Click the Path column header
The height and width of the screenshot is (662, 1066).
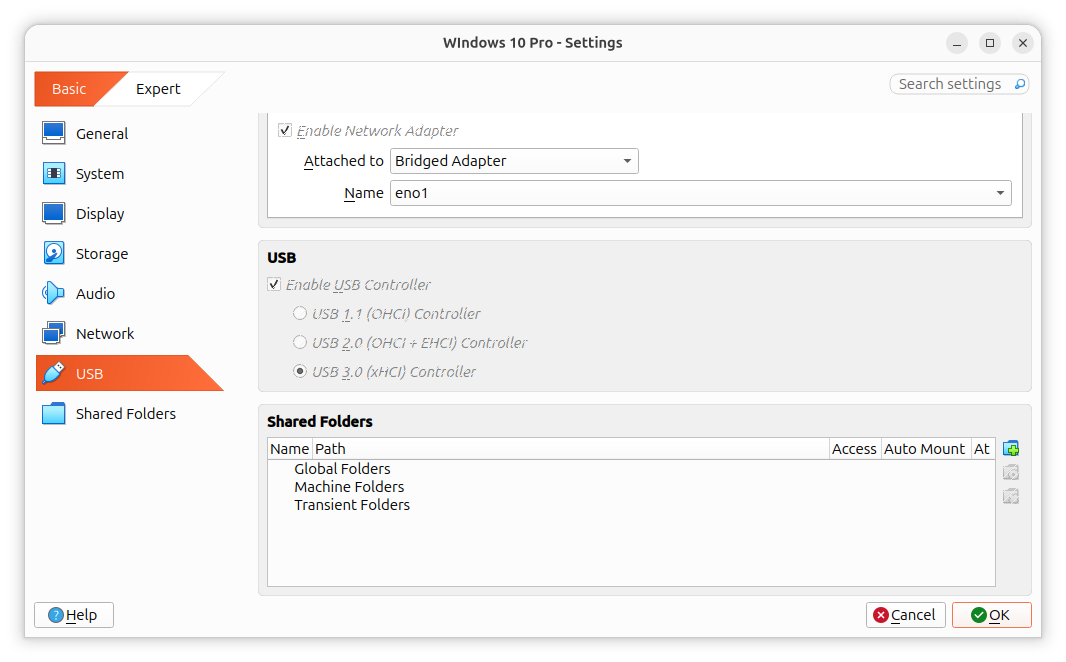(x=571, y=449)
